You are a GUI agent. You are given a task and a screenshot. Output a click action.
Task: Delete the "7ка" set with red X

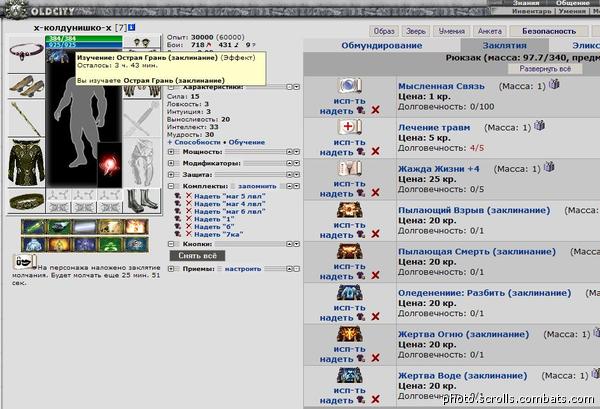click(189, 234)
